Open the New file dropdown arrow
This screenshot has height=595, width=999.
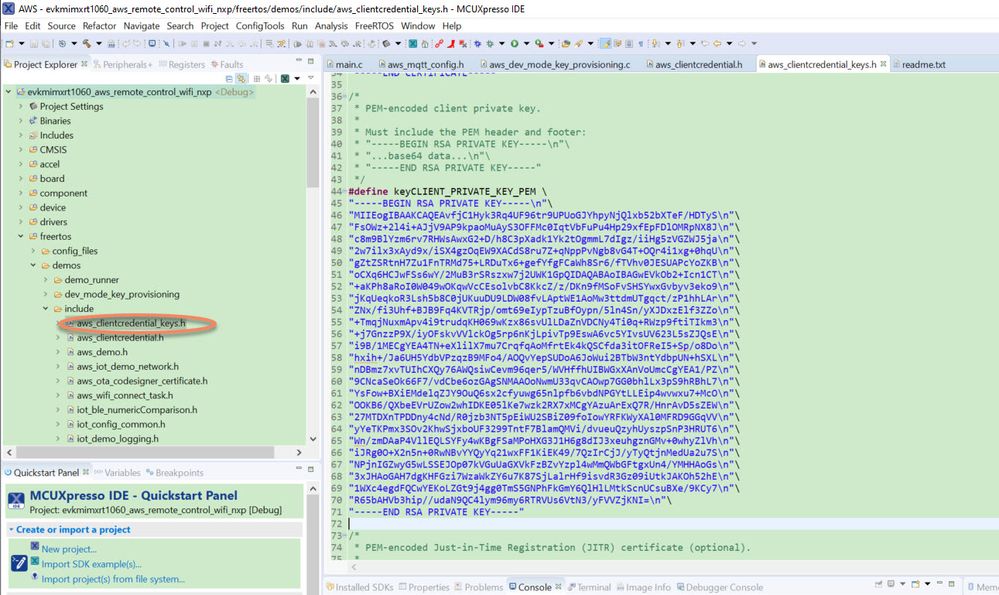tap(22, 43)
